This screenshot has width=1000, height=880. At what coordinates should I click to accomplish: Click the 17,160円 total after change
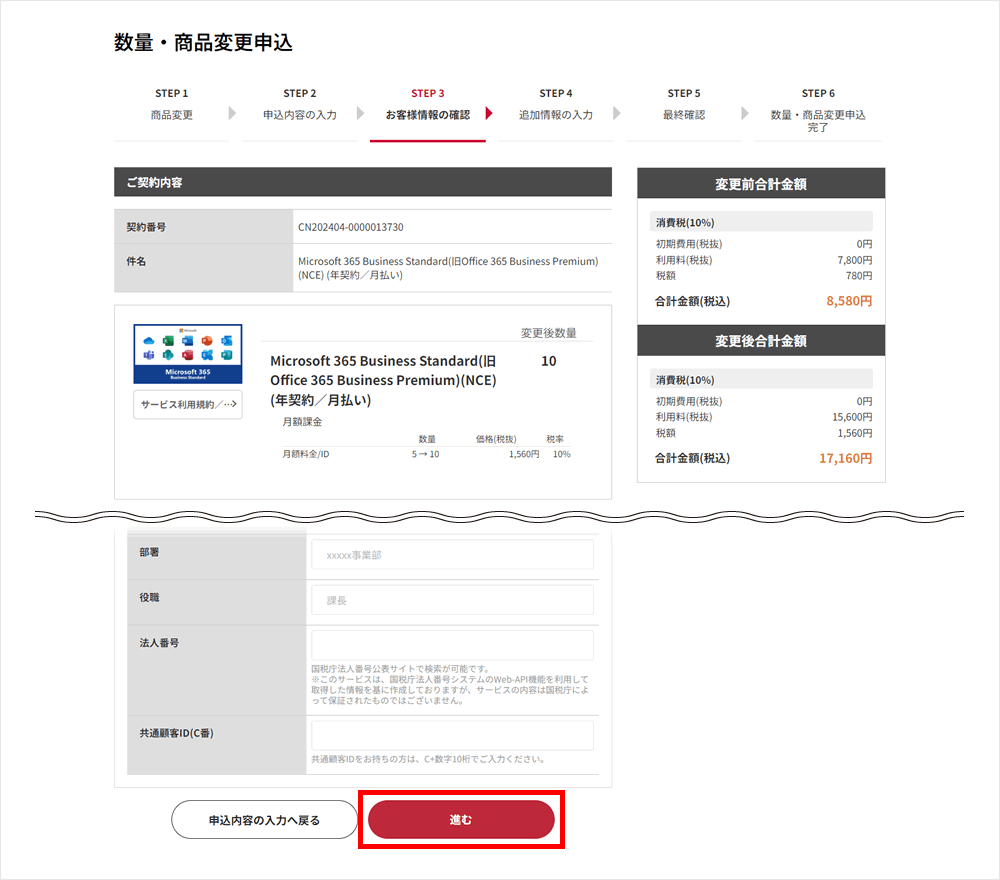tap(846, 458)
